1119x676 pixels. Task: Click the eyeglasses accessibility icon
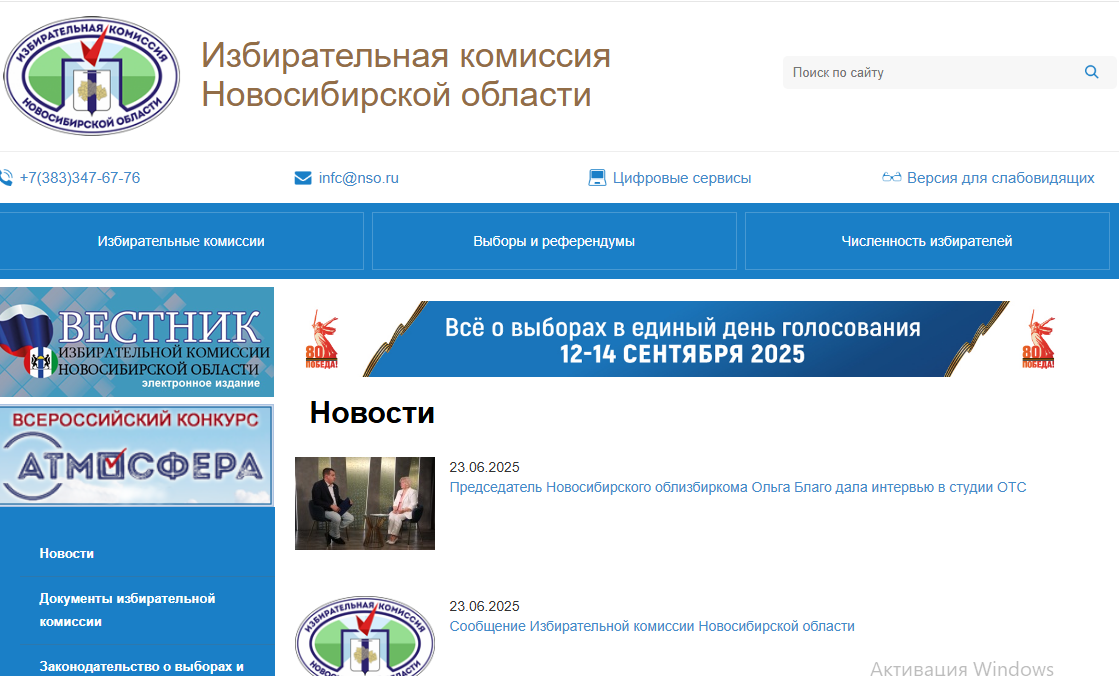coord(892,178)
